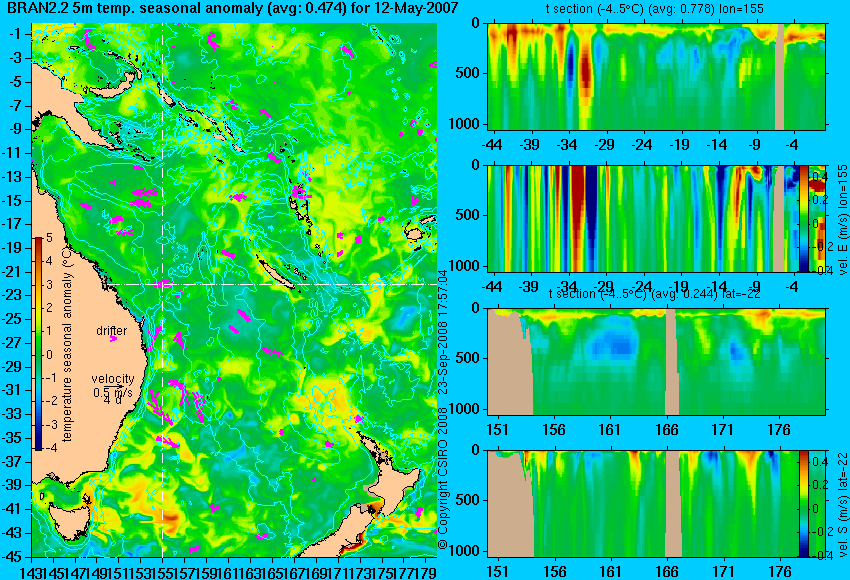This screenshot has width=850, height=580.
Task: Click the vel. E color scale bar
Action: (804, 218)
